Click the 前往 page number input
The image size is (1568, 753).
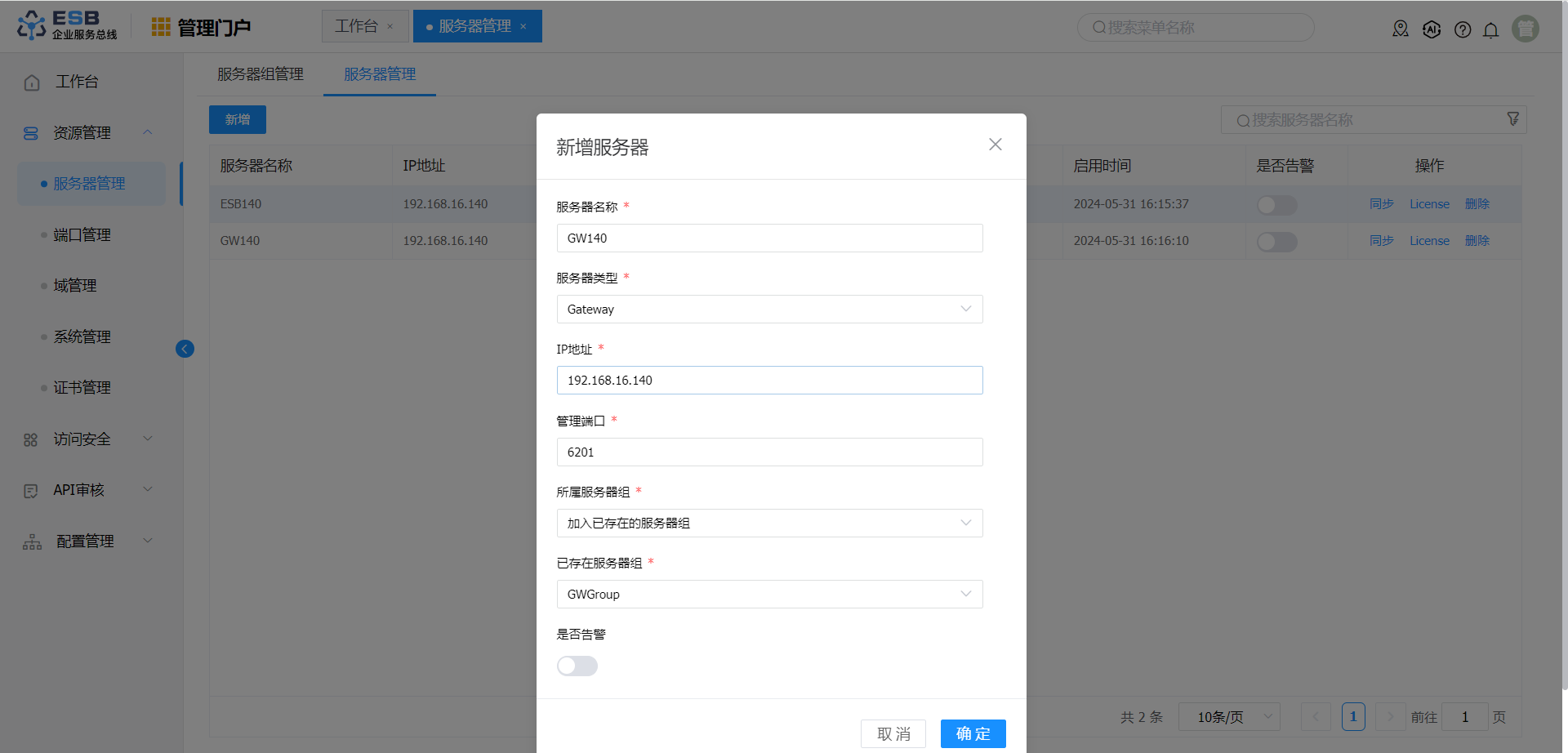coord(1465,717)
